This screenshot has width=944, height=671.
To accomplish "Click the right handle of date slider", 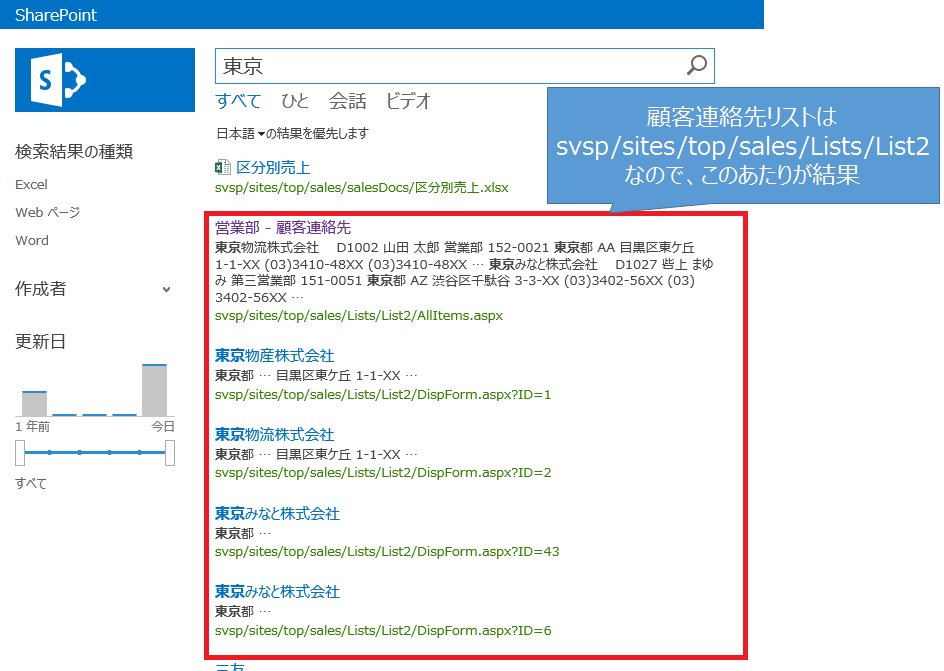I will pos(170,453).
